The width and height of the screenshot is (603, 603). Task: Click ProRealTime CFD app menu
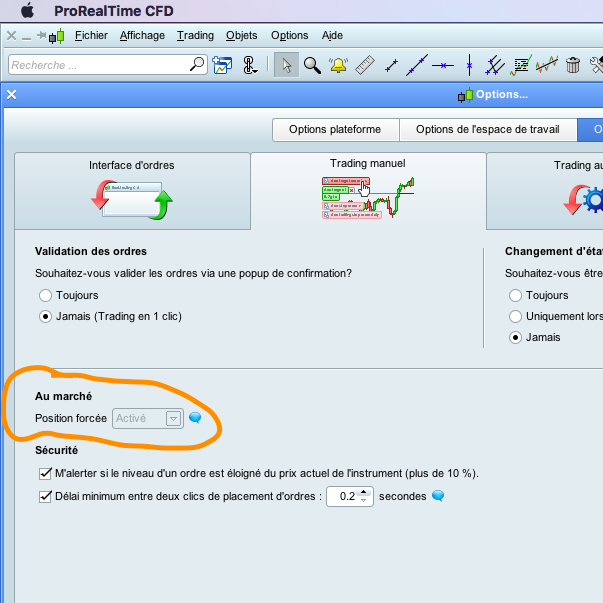coord(114,11)
